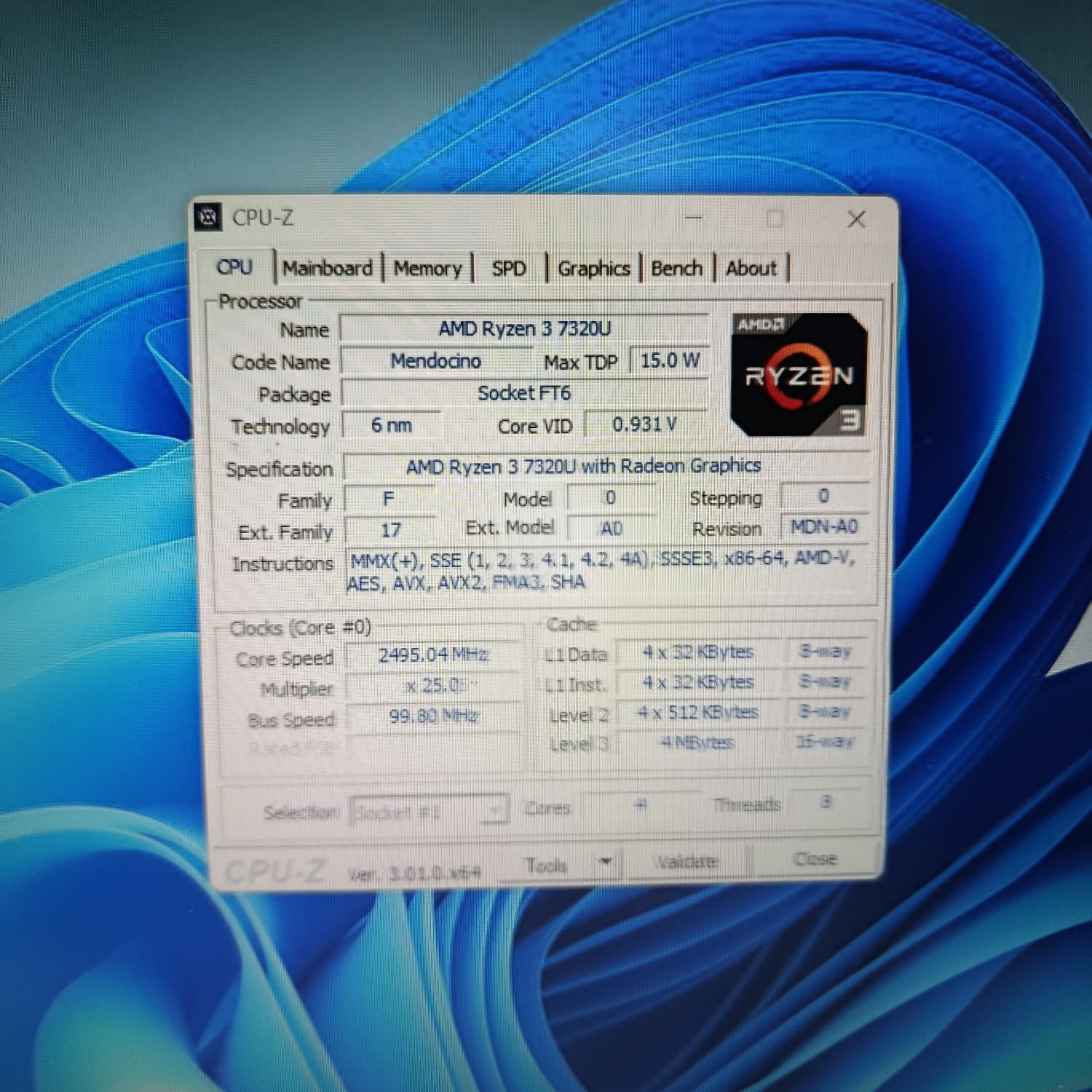Click the Instructions list field
The height and width of the screenshot is (1092, 1092).
pos(609,571)
